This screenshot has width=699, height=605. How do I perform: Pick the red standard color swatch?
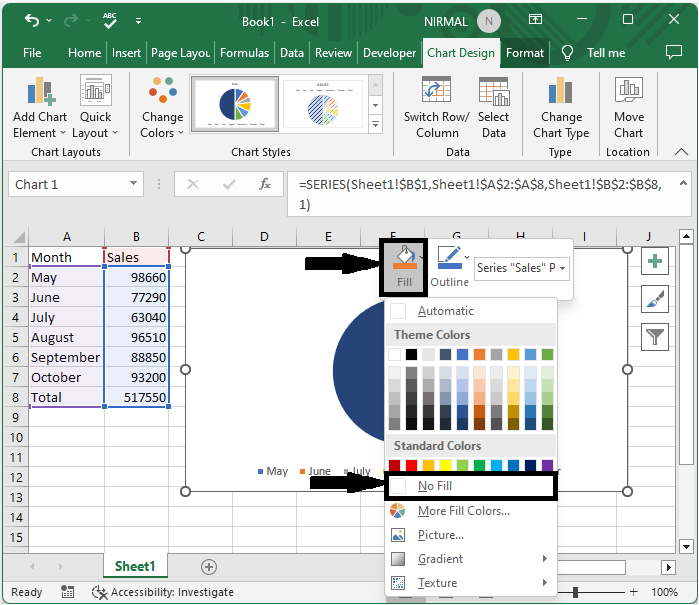tap(411, 465)
